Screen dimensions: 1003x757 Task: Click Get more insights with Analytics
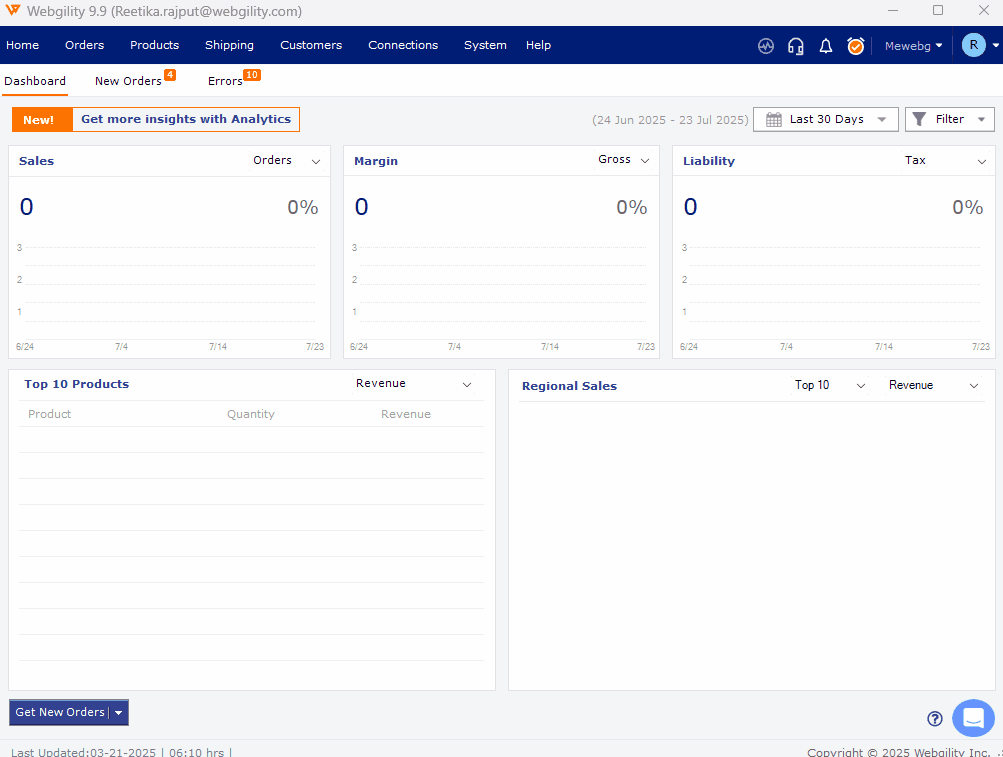[186, 120]
